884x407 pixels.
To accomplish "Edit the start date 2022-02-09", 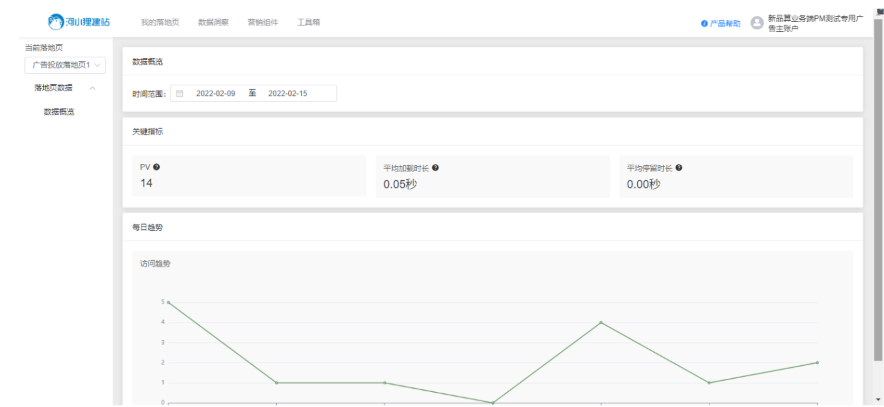I will click(215, 93).
